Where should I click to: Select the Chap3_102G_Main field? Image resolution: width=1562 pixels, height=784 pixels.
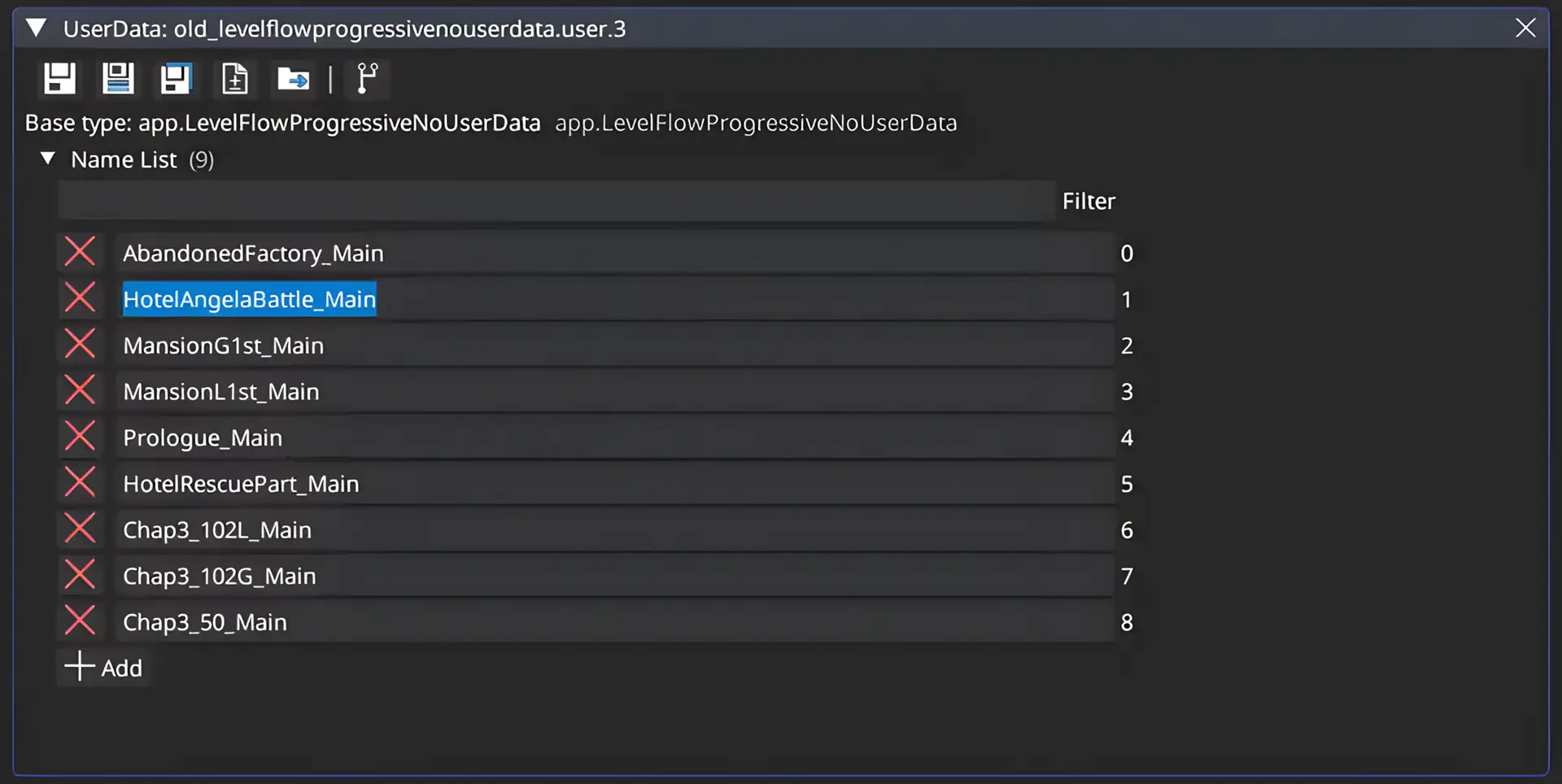613,576
